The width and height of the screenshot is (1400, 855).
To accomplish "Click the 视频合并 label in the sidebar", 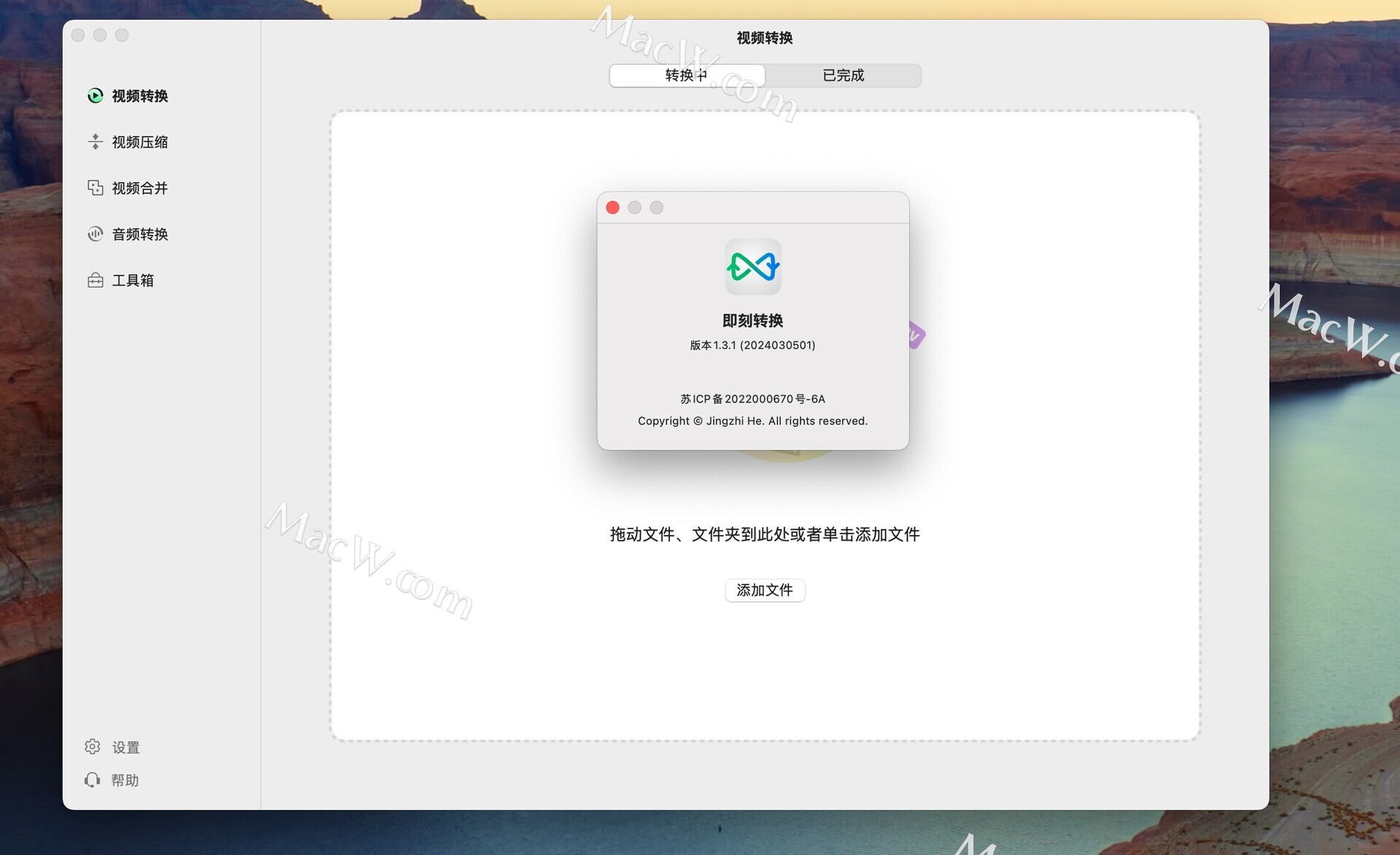I will point(140,188).
